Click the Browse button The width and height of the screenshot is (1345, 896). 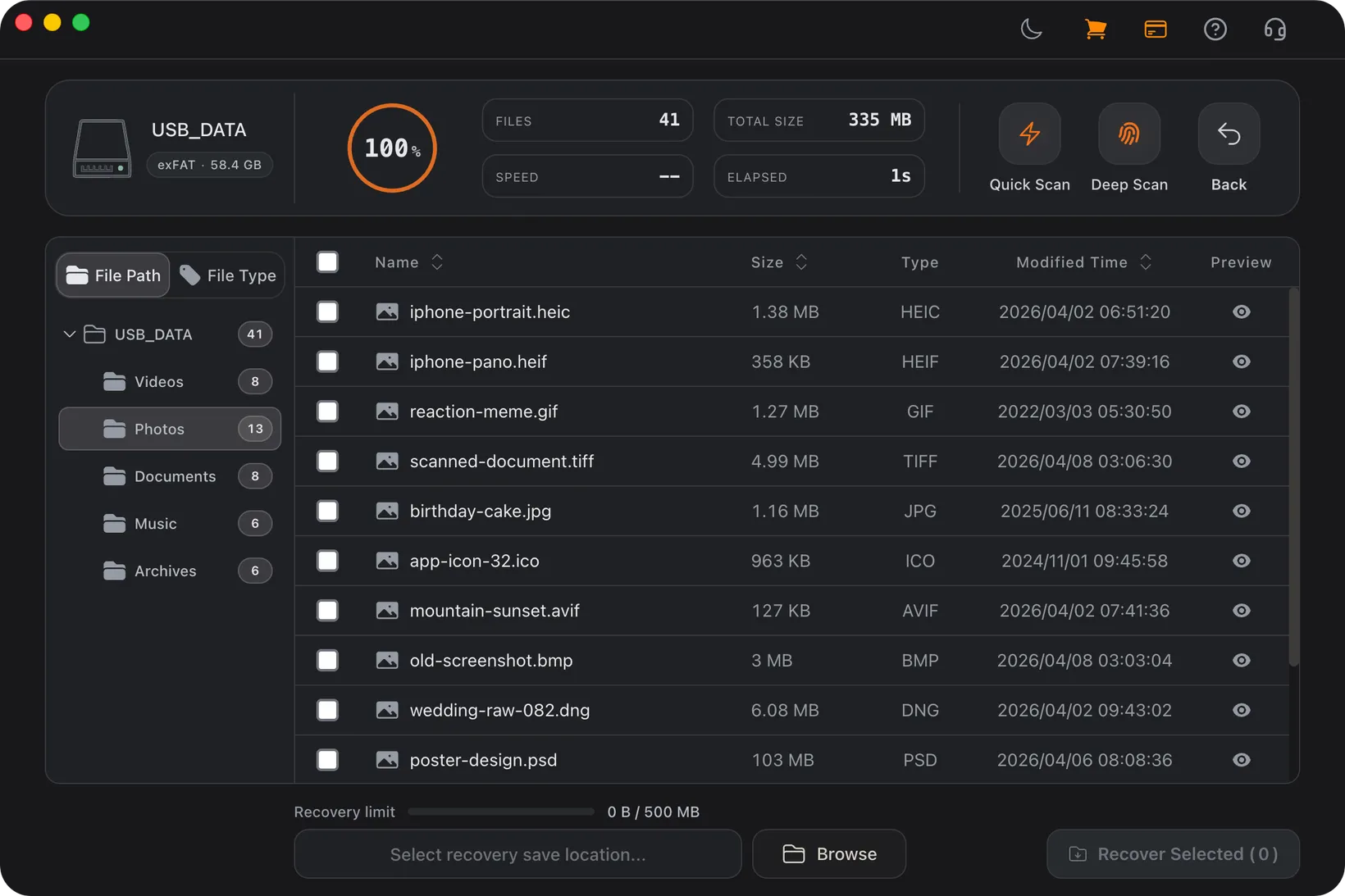pyautogui.click(x=829, y=854)
